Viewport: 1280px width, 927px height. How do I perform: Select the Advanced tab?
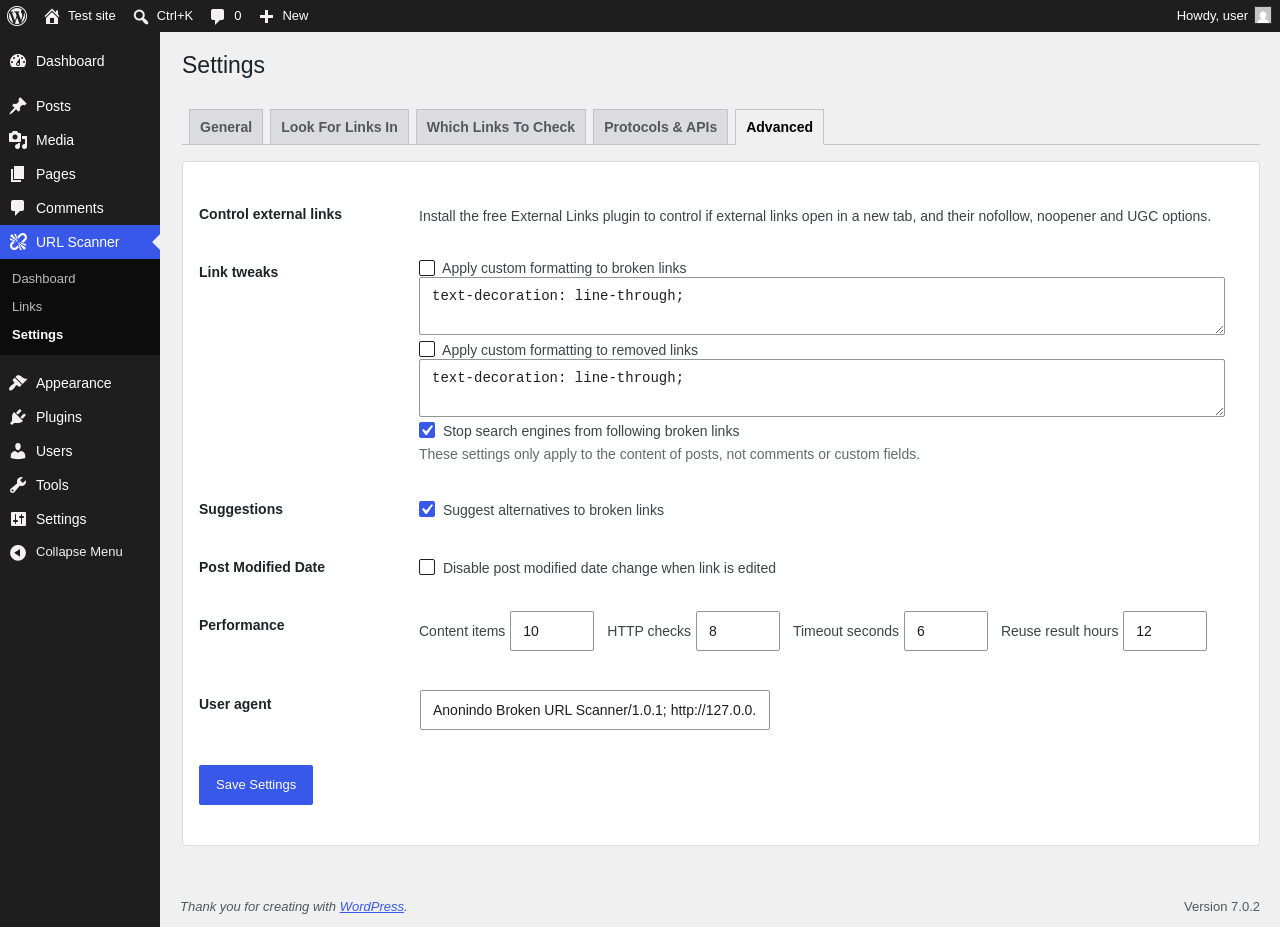tap(779, 127)
